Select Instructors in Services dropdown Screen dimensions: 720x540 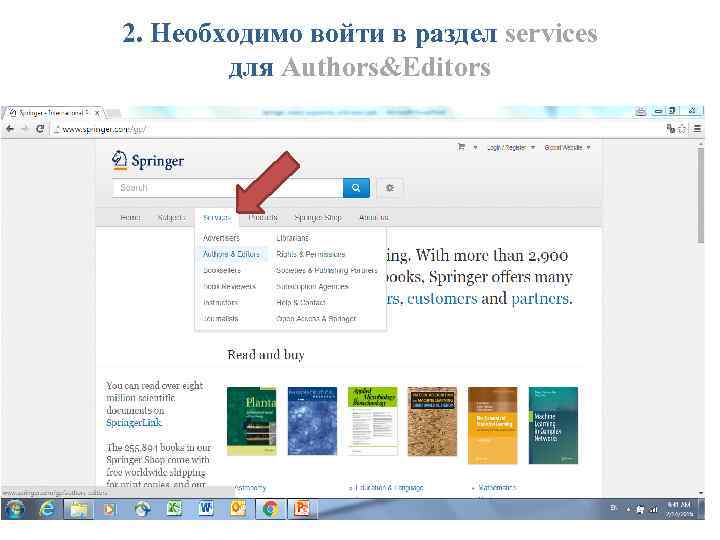pos(220,302)
